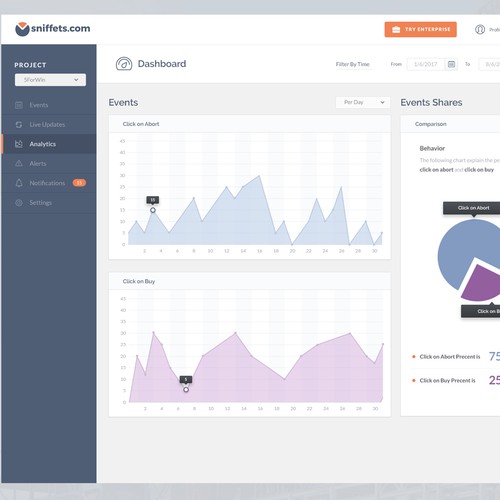Click the Try Enterprise button

[420, 29]
